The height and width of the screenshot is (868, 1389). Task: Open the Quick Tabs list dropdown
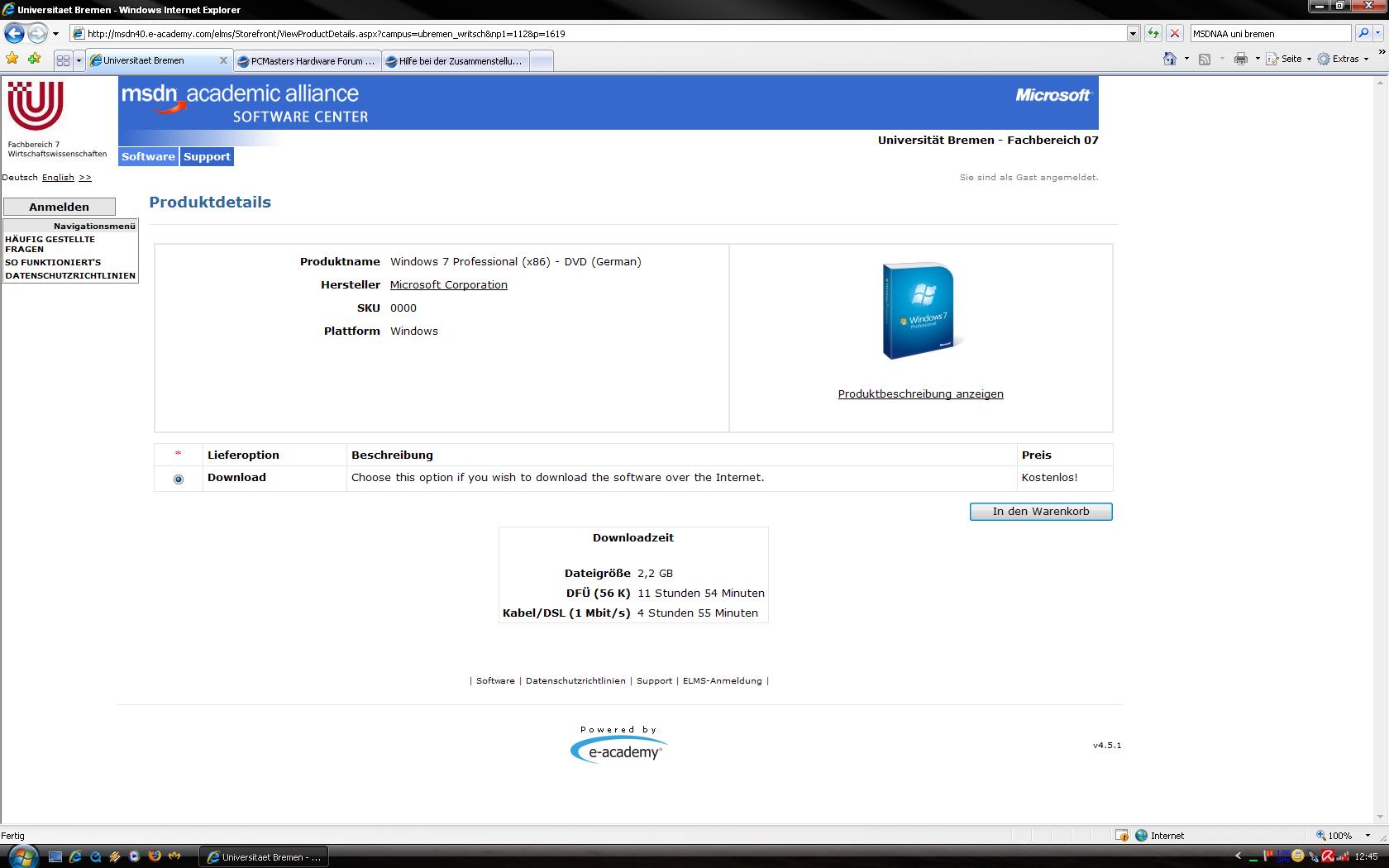[x=79, y=60]
